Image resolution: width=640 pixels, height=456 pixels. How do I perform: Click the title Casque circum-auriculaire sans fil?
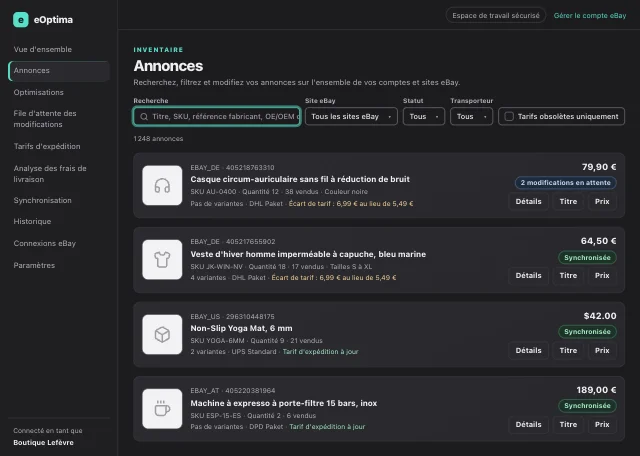click(x=300, y=179)
